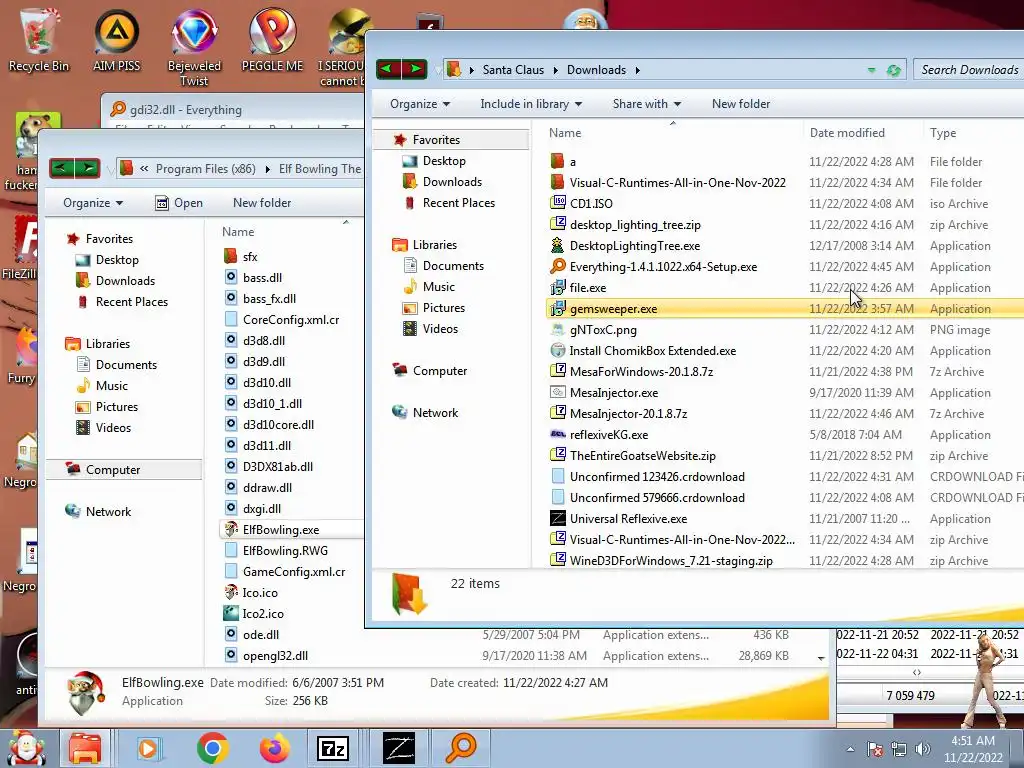This screenshot has width=1024, height=768.
Task: Launch AIM PISS desktop shortcut
Action: 116,38
